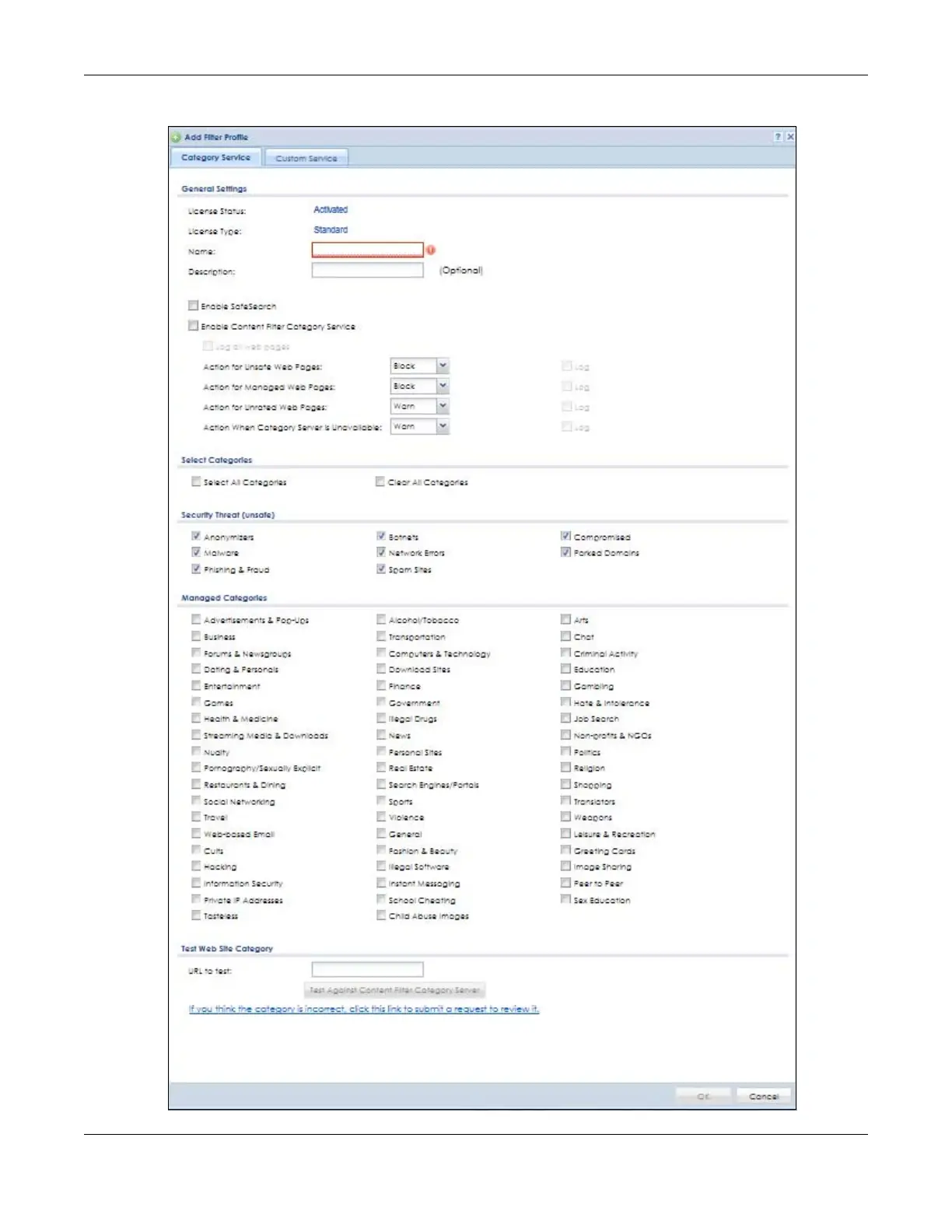Click the red error icon beside Name

430,250
